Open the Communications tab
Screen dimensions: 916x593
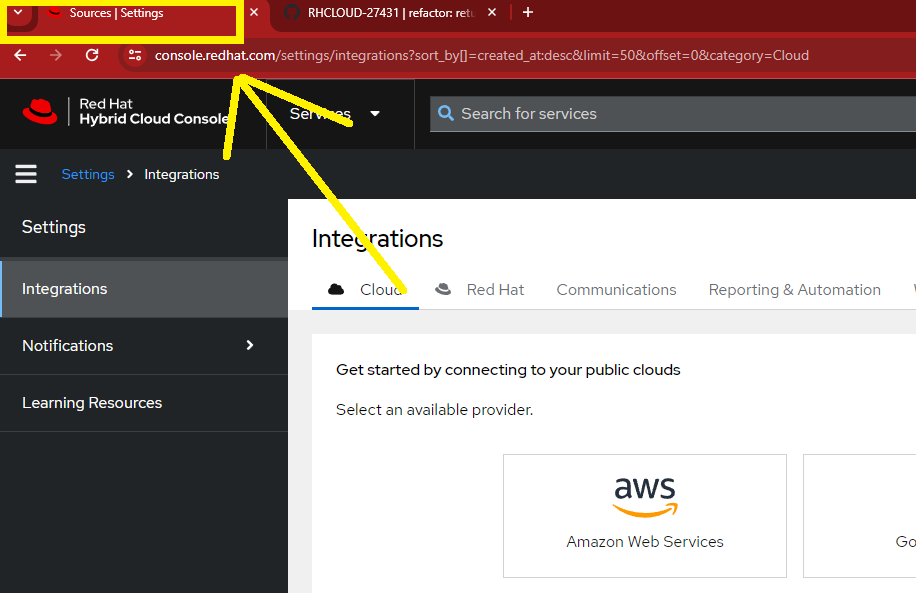[x=616, y=289]
